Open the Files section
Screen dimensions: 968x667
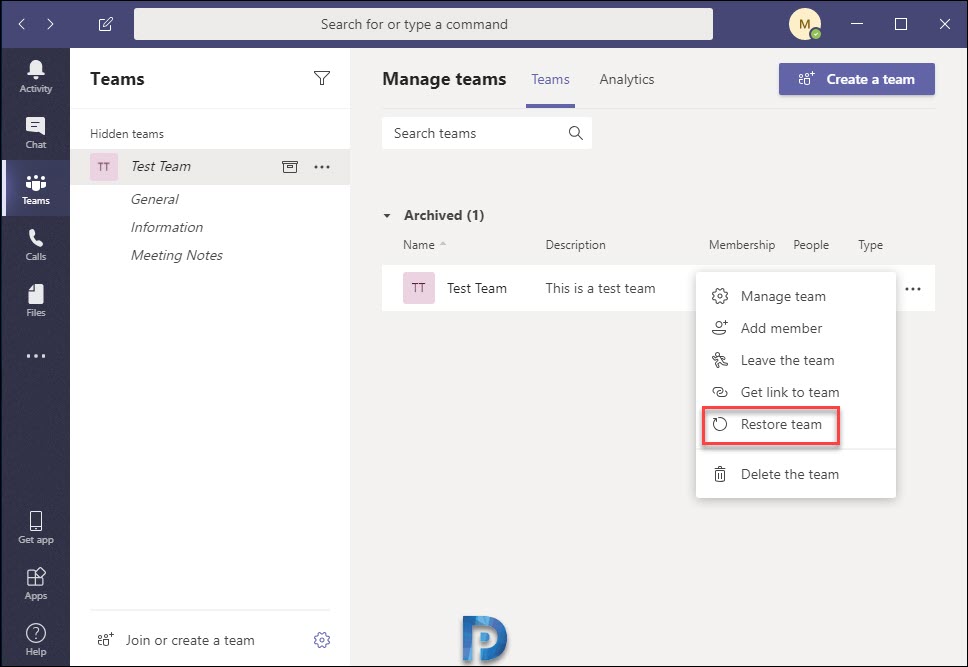click(35, 300)
